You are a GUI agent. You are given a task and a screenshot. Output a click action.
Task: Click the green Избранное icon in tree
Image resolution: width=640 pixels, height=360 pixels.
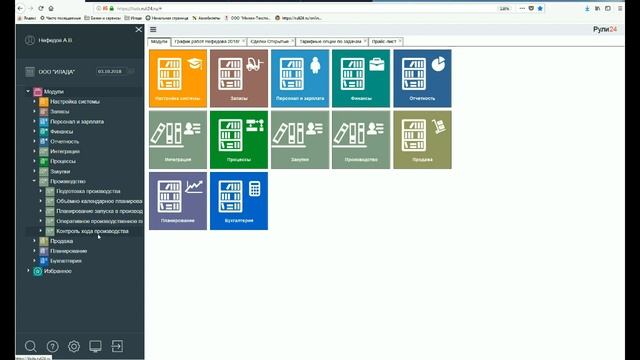[38, 271]
